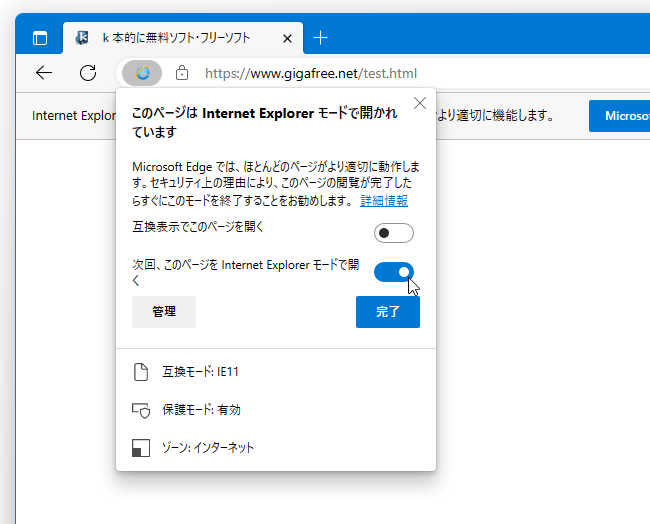The image size is (650, 524).
Task: Turn off 次回 Internet Explorer モードで開く switch
Action: coord(393,272)
